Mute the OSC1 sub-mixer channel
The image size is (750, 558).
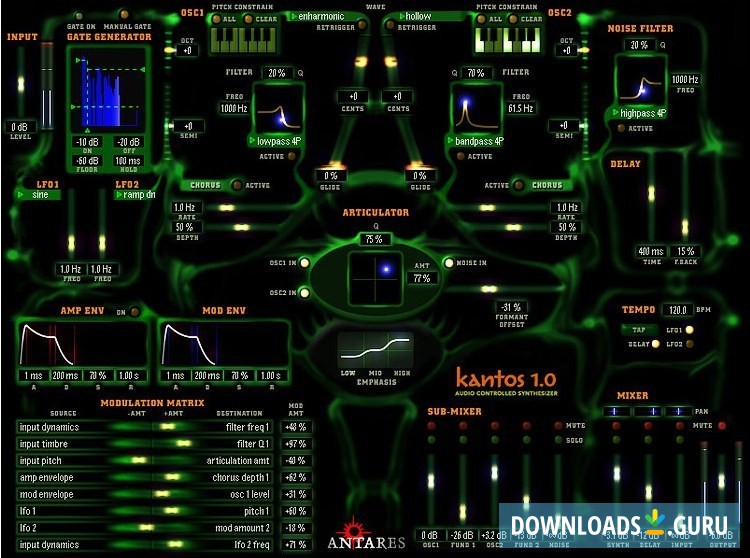point(431,425)
